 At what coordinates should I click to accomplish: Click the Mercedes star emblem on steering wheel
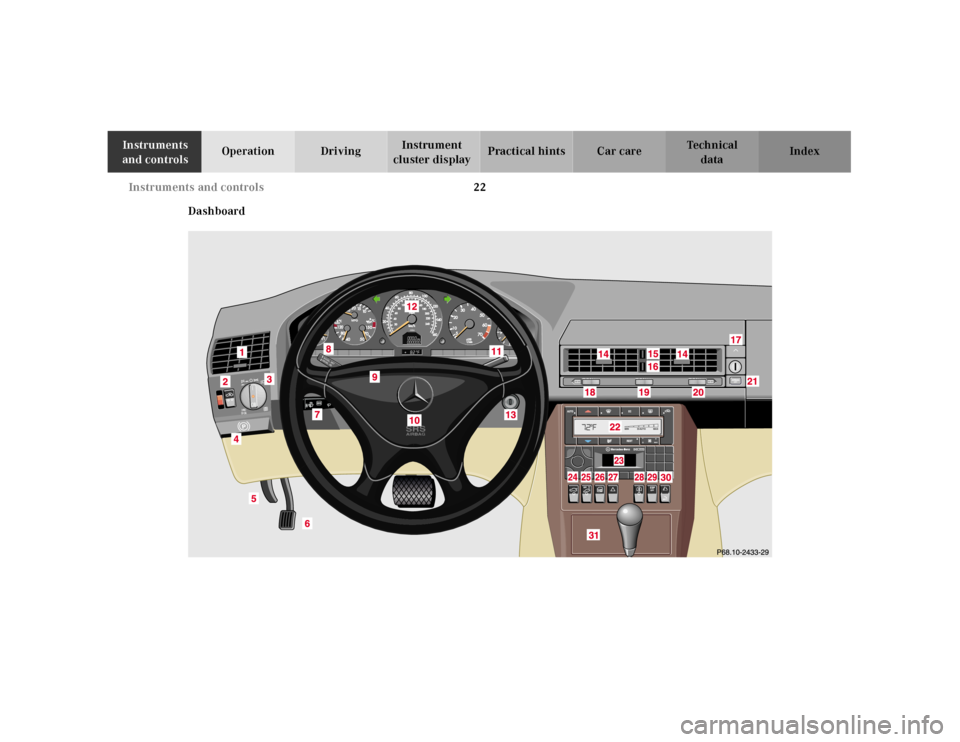click(x=415, y=394)
